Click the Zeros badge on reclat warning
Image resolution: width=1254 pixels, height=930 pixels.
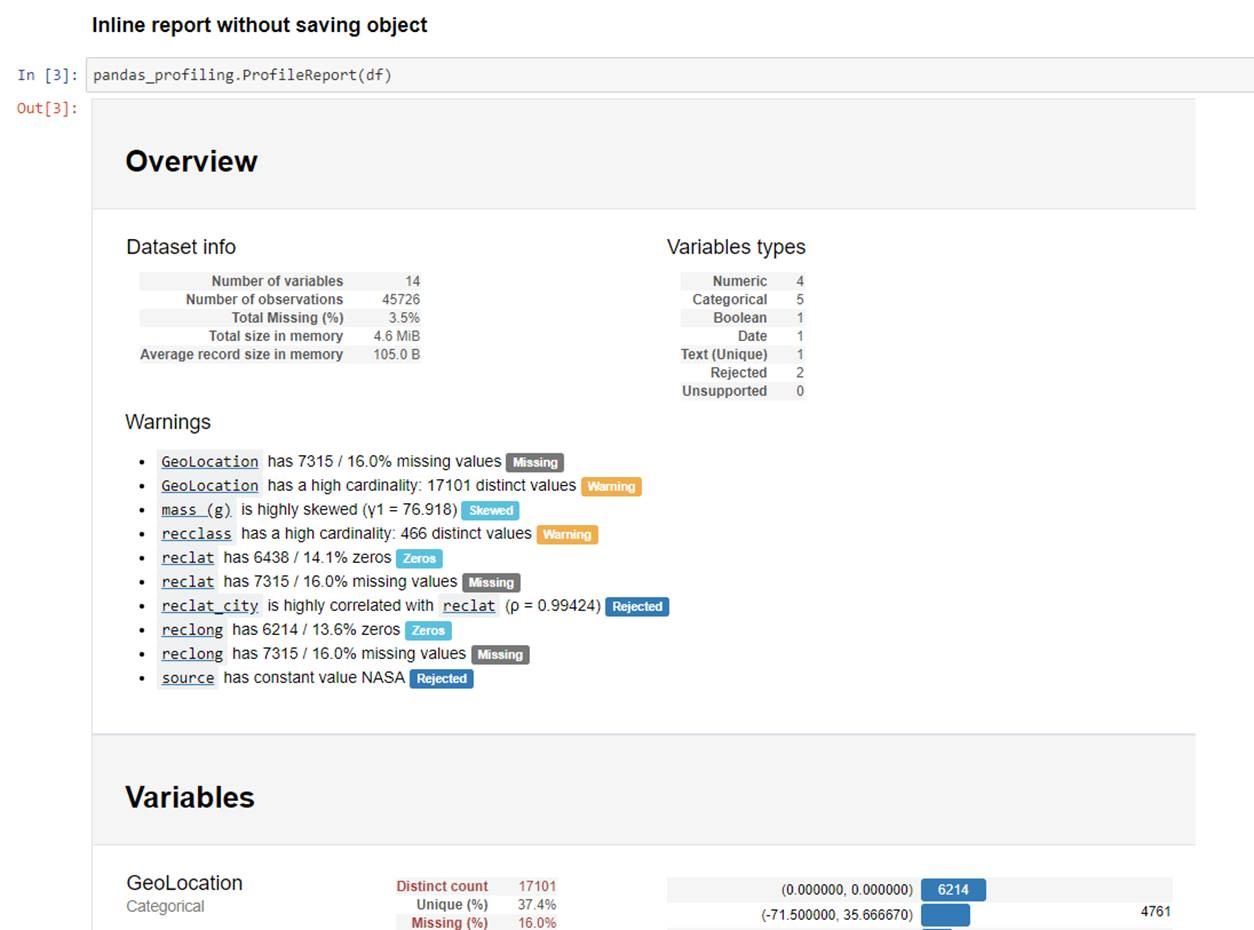(x=419, y=559)
